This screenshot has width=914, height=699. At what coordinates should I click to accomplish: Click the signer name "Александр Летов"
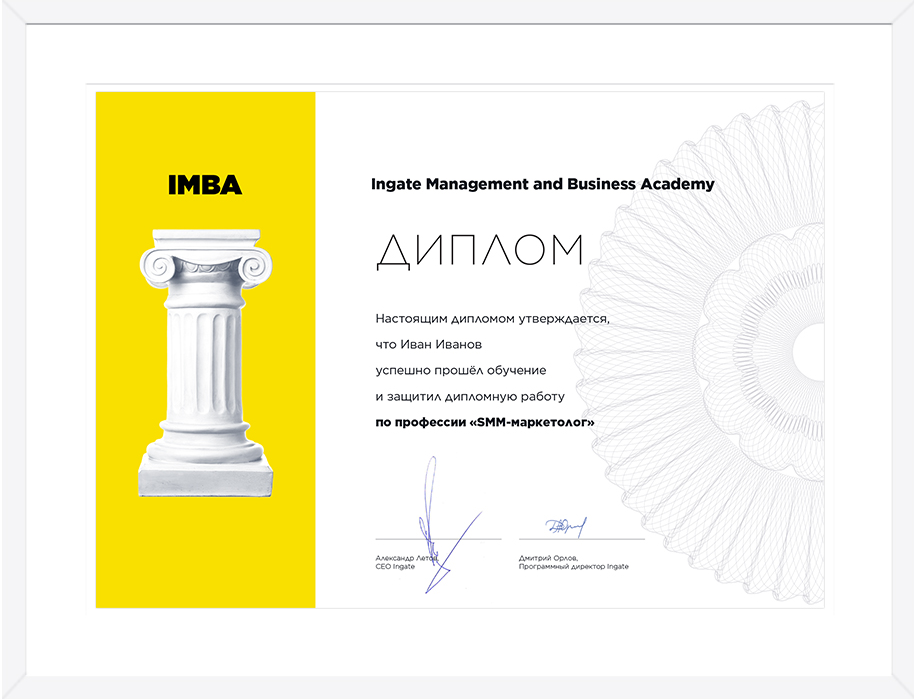pos(406,558)
